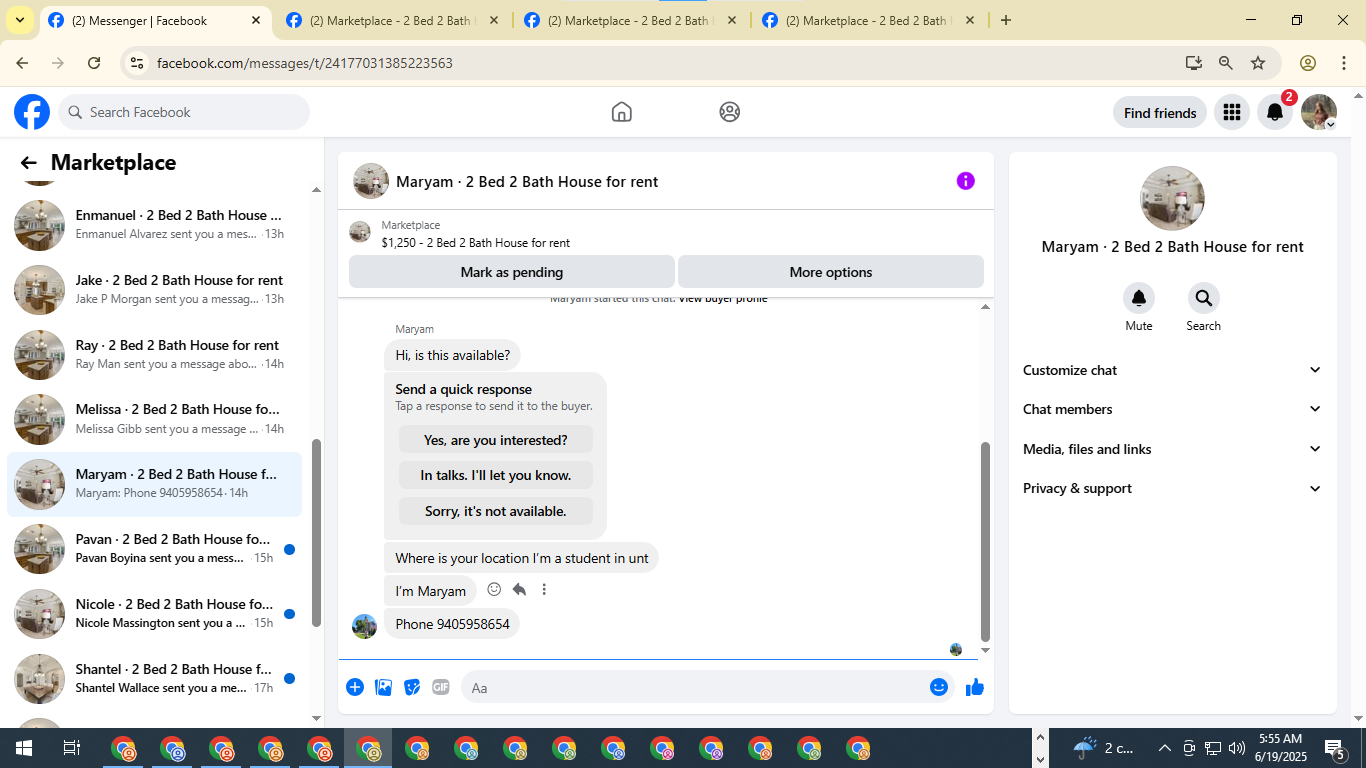Image resolution: width=1366 pixels, height=768 pixels.
Task: Attach a photo using the image icon
Action: (383, 687)
